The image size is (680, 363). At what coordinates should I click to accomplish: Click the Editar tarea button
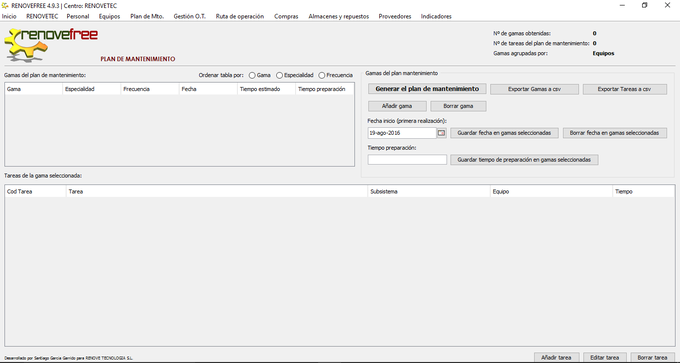click(x=605, y=358)
